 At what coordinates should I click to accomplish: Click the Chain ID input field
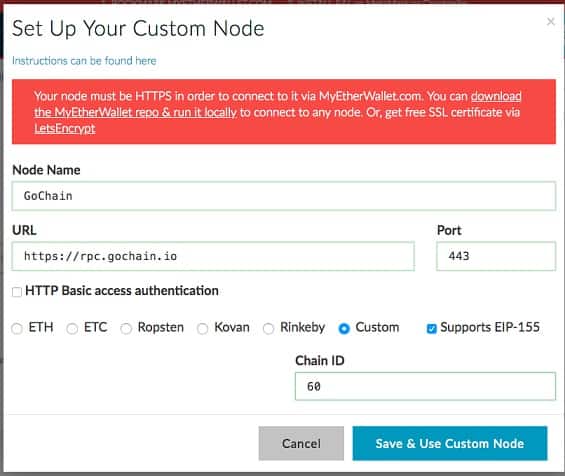click(x=425, y=386)
